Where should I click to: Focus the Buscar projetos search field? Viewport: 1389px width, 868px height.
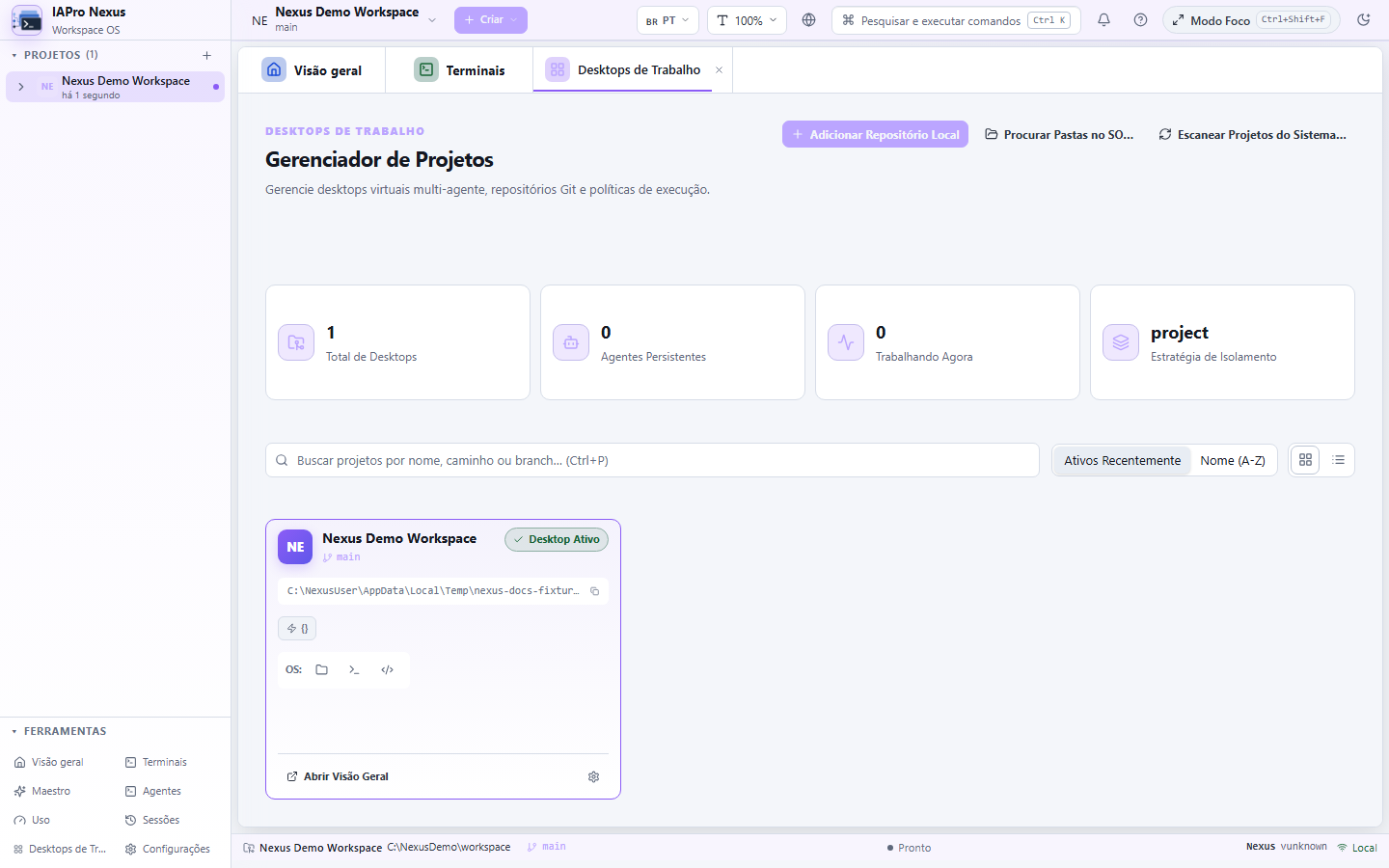pyautogui.click(x=652, y=460)
